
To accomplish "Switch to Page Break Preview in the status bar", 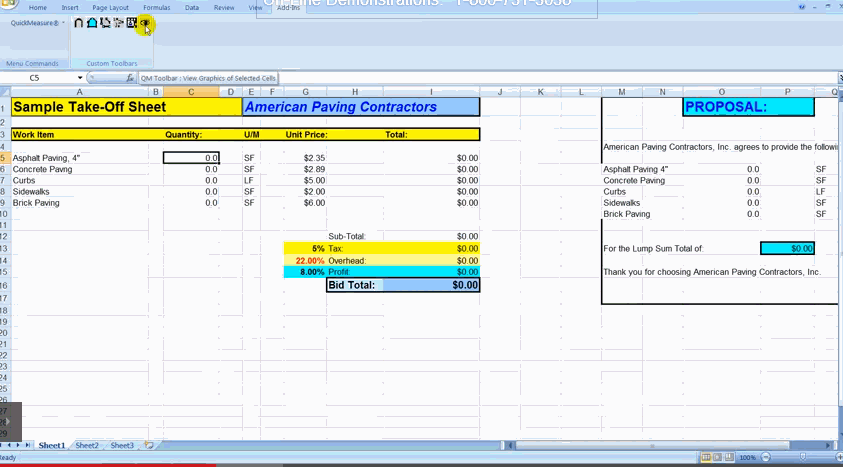I will [x=729, y=457].
